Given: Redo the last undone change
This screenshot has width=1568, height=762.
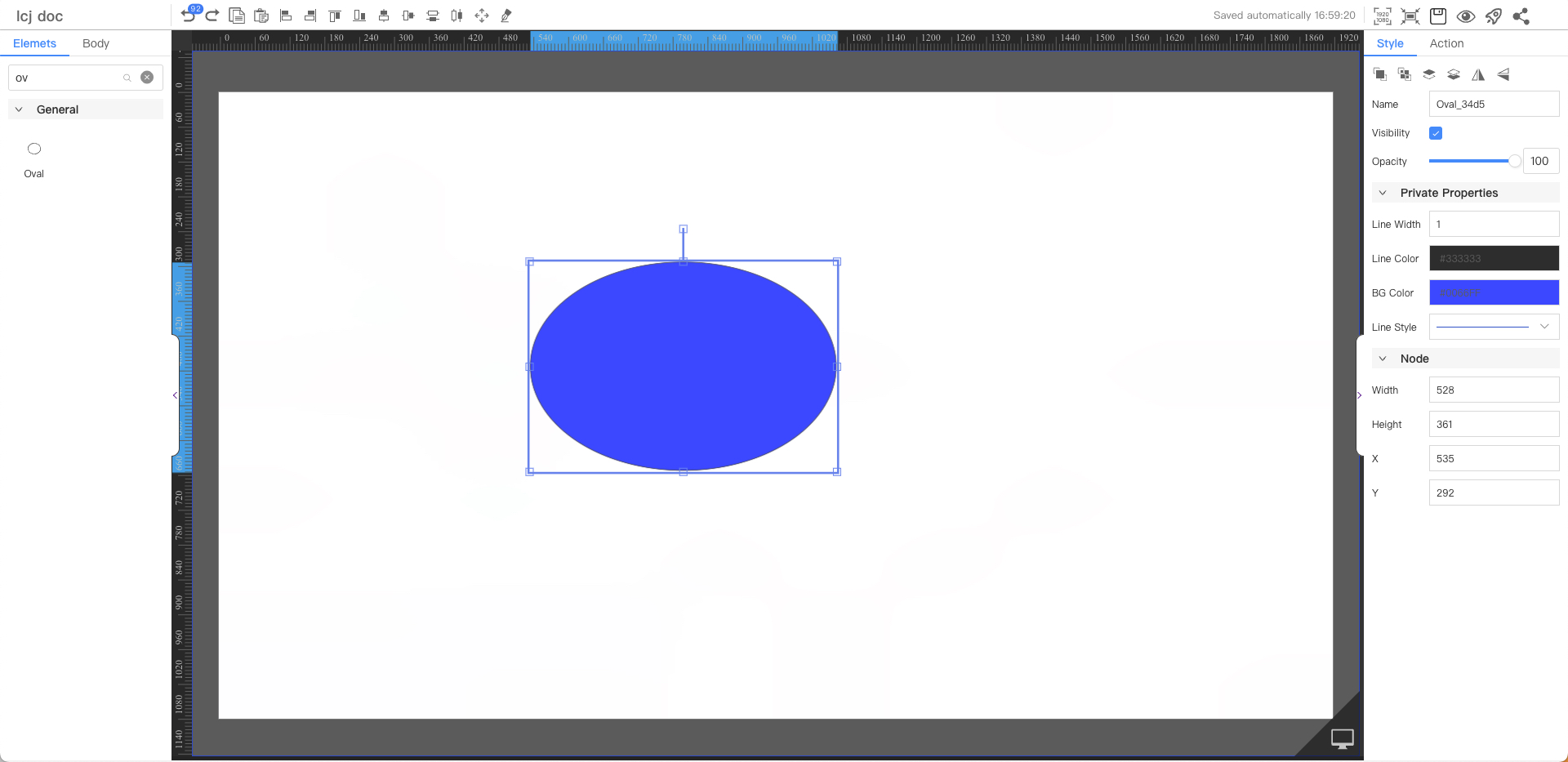Looking at the screenshot, I should point(212,16).
